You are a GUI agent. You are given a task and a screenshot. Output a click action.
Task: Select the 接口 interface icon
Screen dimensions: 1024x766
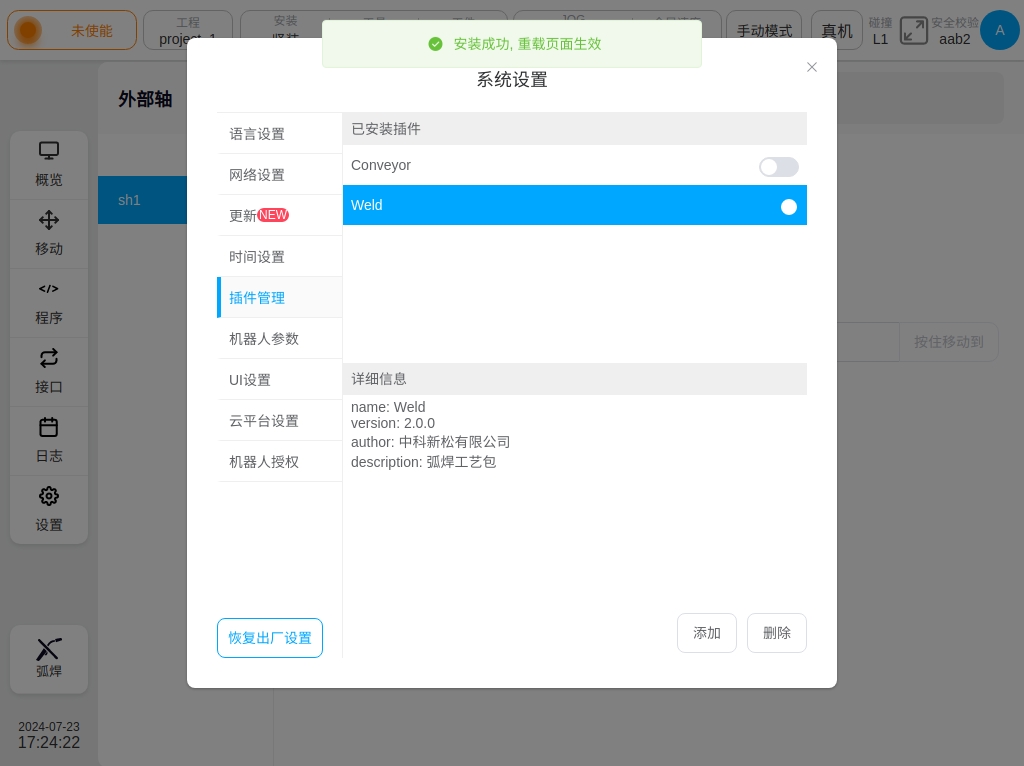pyautogui.click(x=49, y=358)
